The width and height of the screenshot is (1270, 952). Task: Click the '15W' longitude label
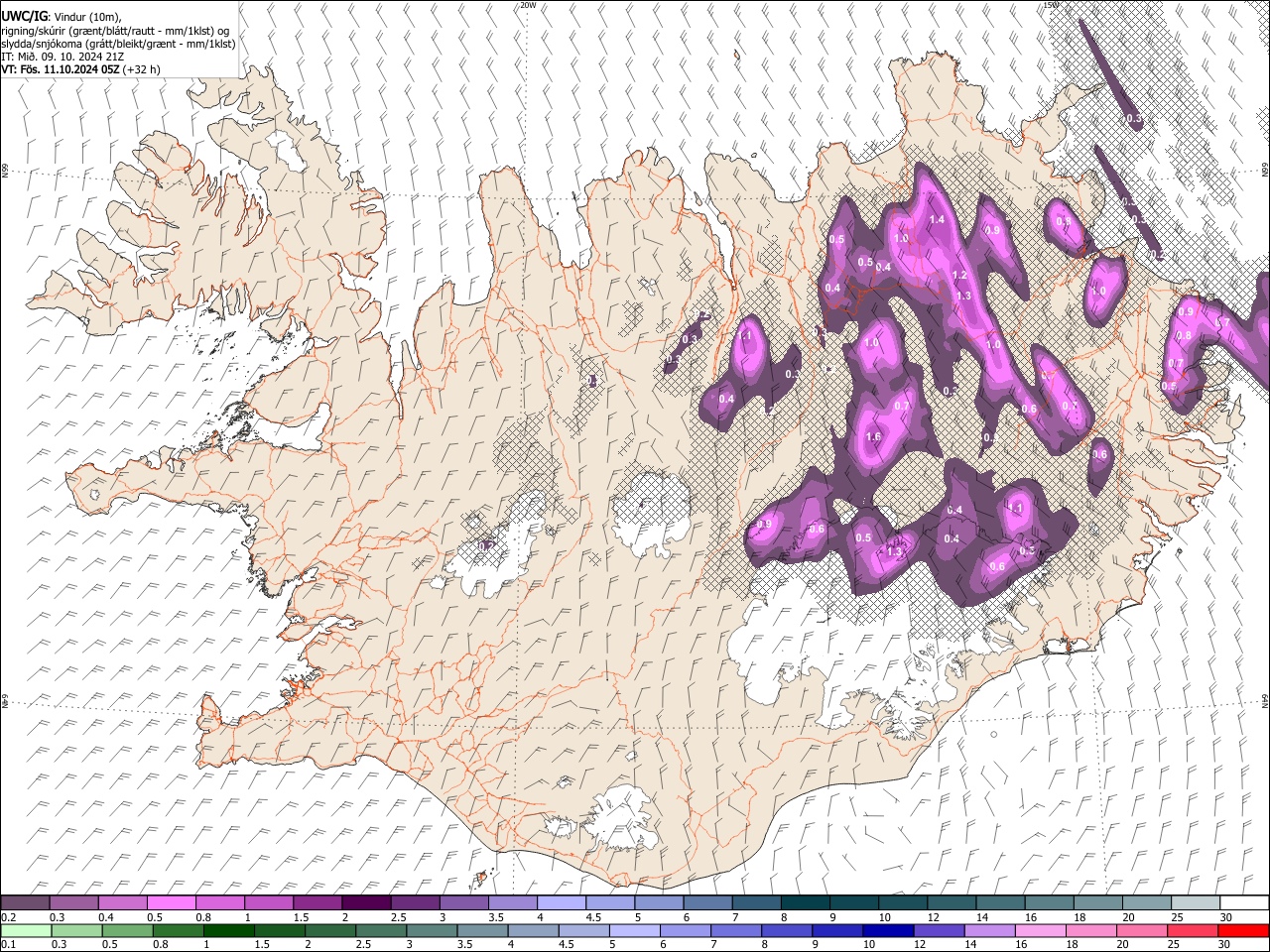1051,5
